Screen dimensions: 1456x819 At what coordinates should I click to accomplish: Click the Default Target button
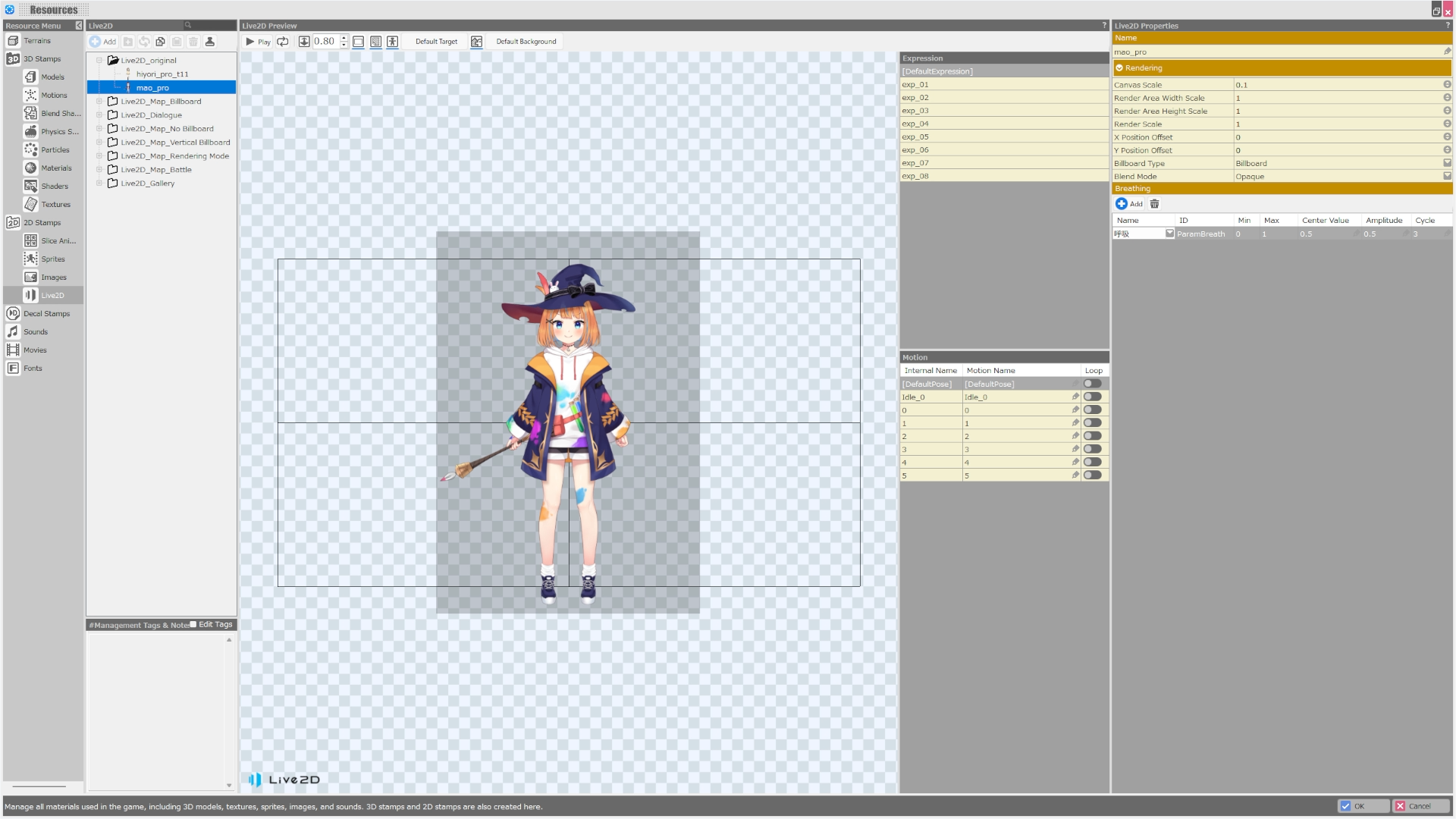pos(436,42)
